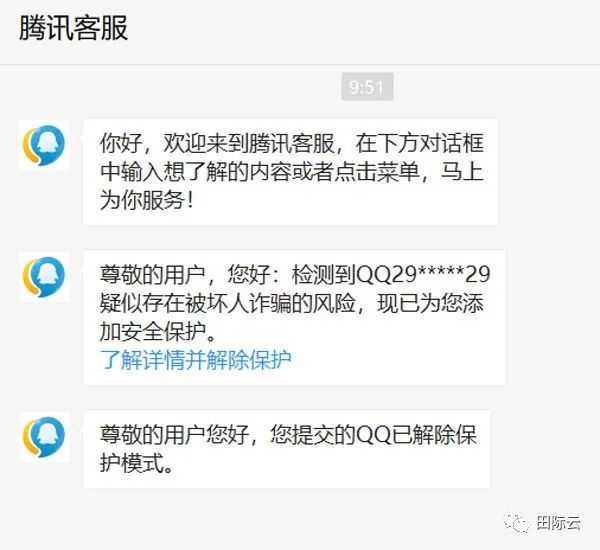Click the text 为你服务!
This screenshot has width=600, height=550.
tap(147, 200)
